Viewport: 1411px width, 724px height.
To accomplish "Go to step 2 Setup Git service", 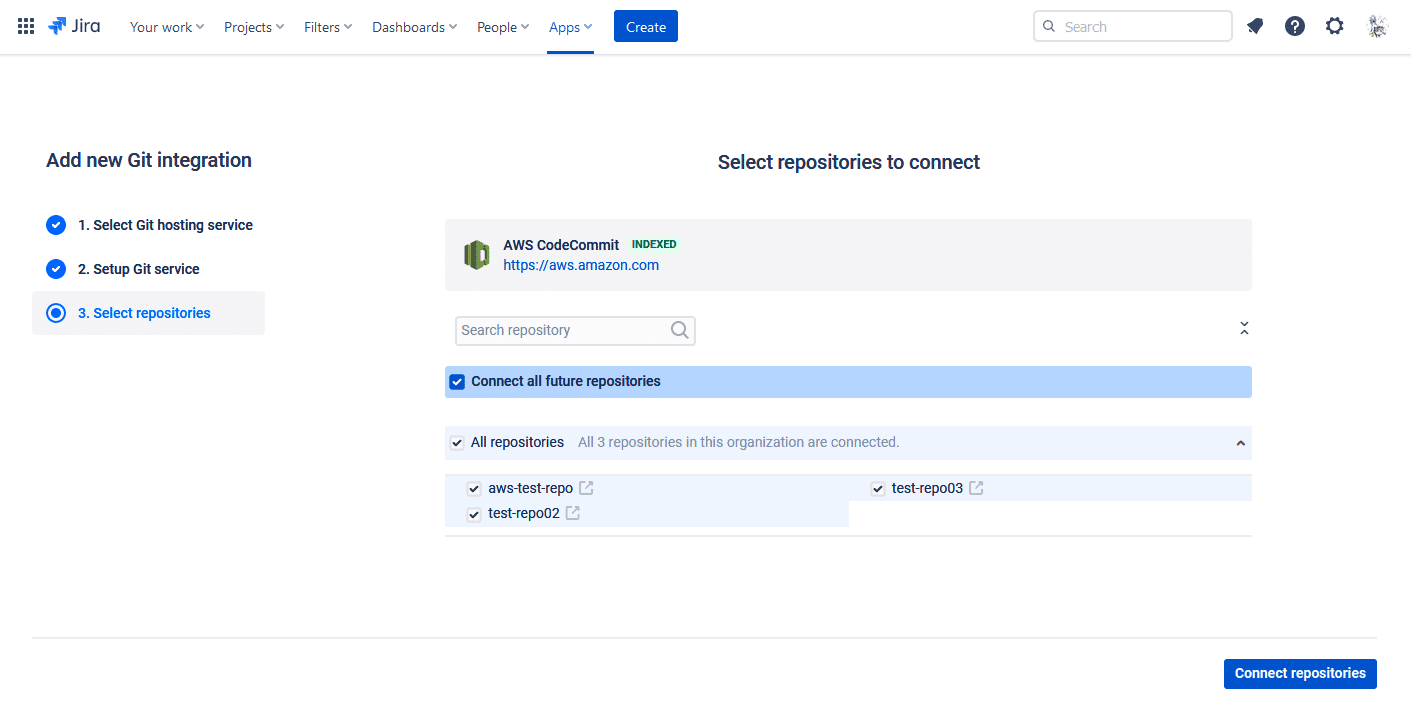I will (139, 269).
